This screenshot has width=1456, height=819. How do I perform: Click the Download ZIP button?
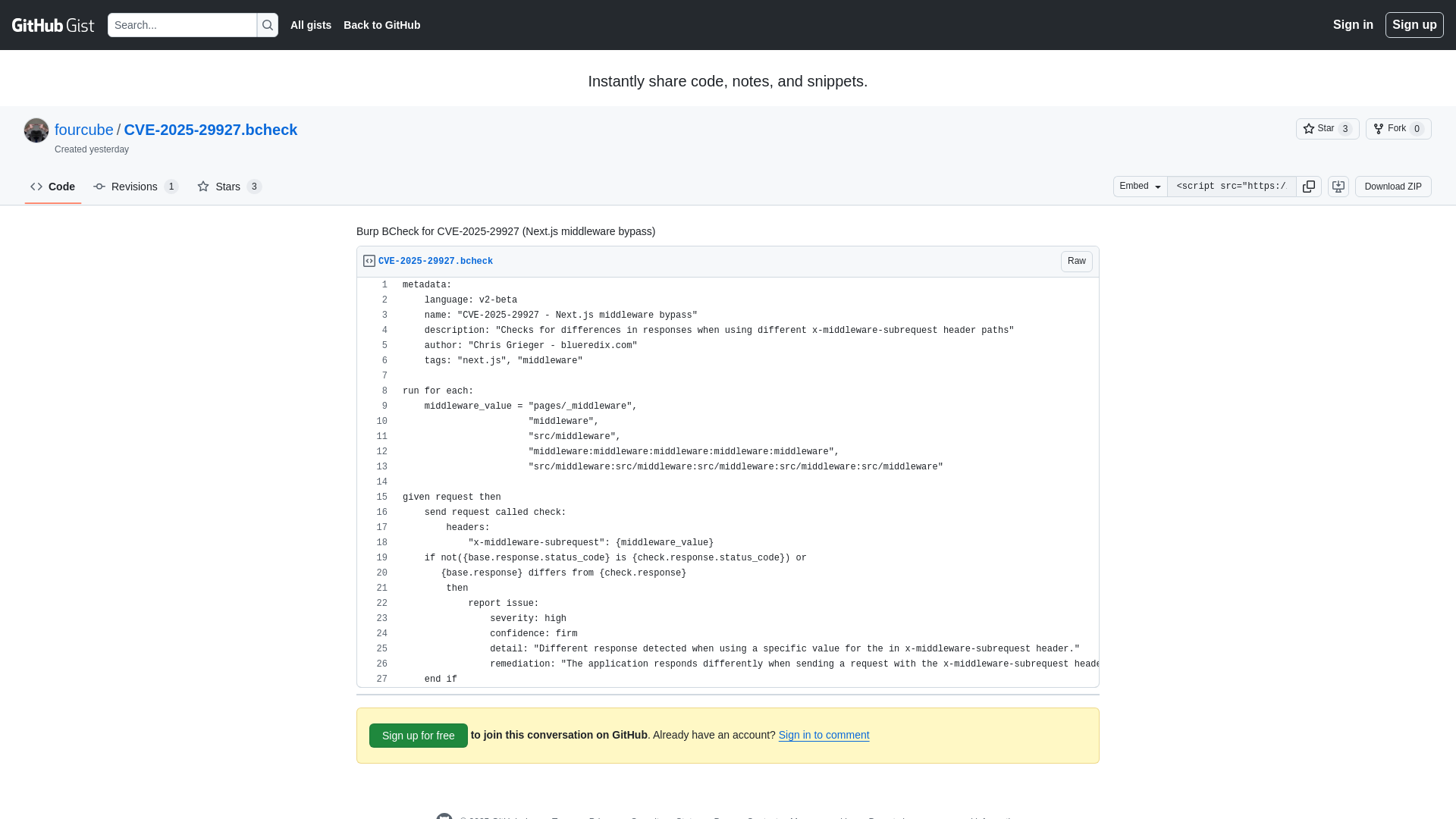click(1392, 187)
